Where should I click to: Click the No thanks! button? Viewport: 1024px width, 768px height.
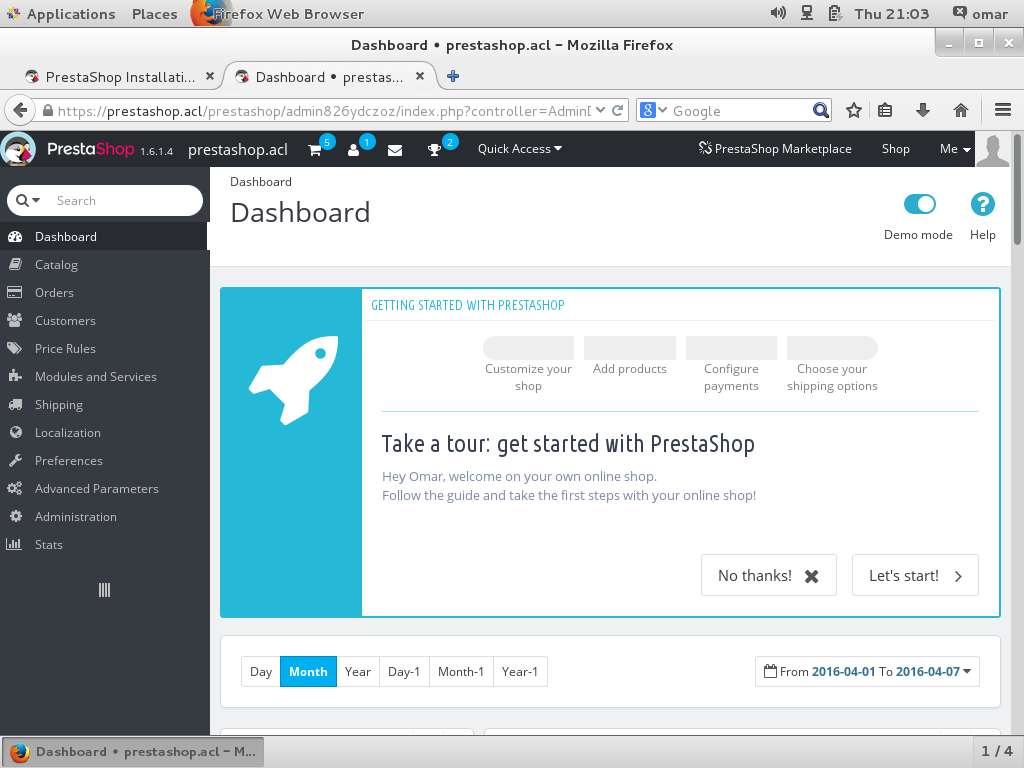pyautogui.click(x=769, y=575)
